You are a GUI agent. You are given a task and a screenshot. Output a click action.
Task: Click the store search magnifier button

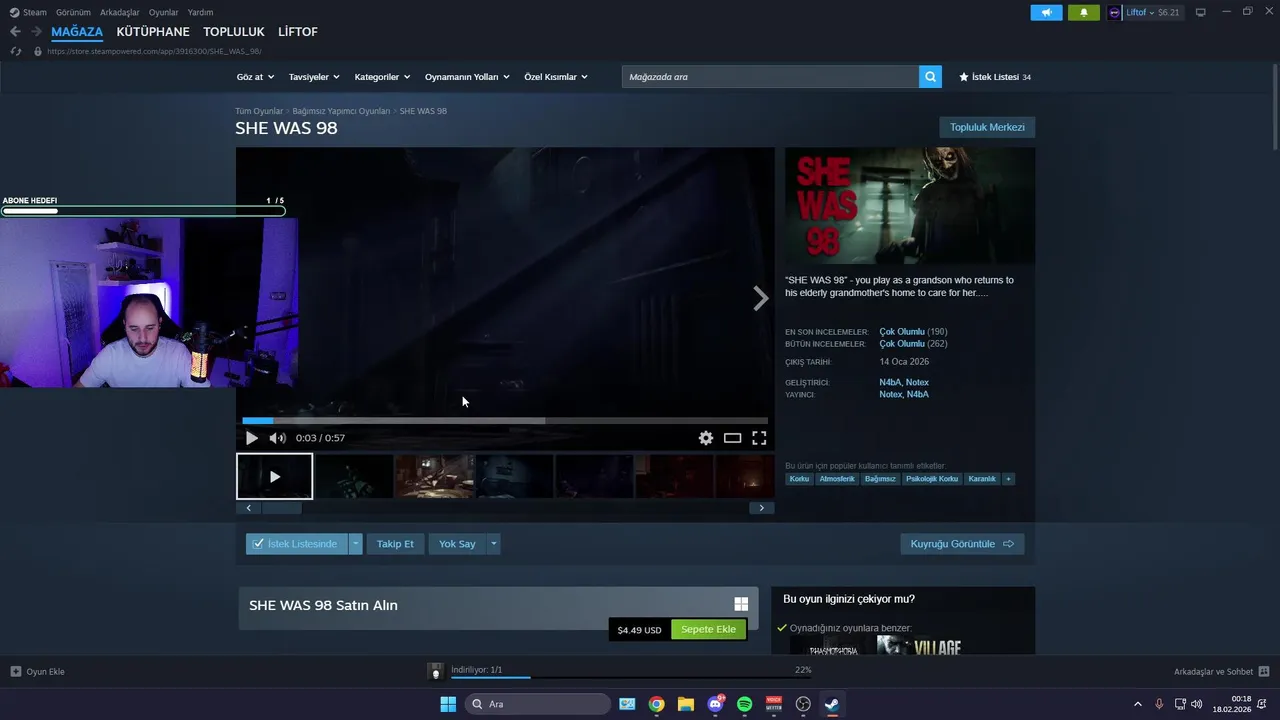[x=930, y=77]
